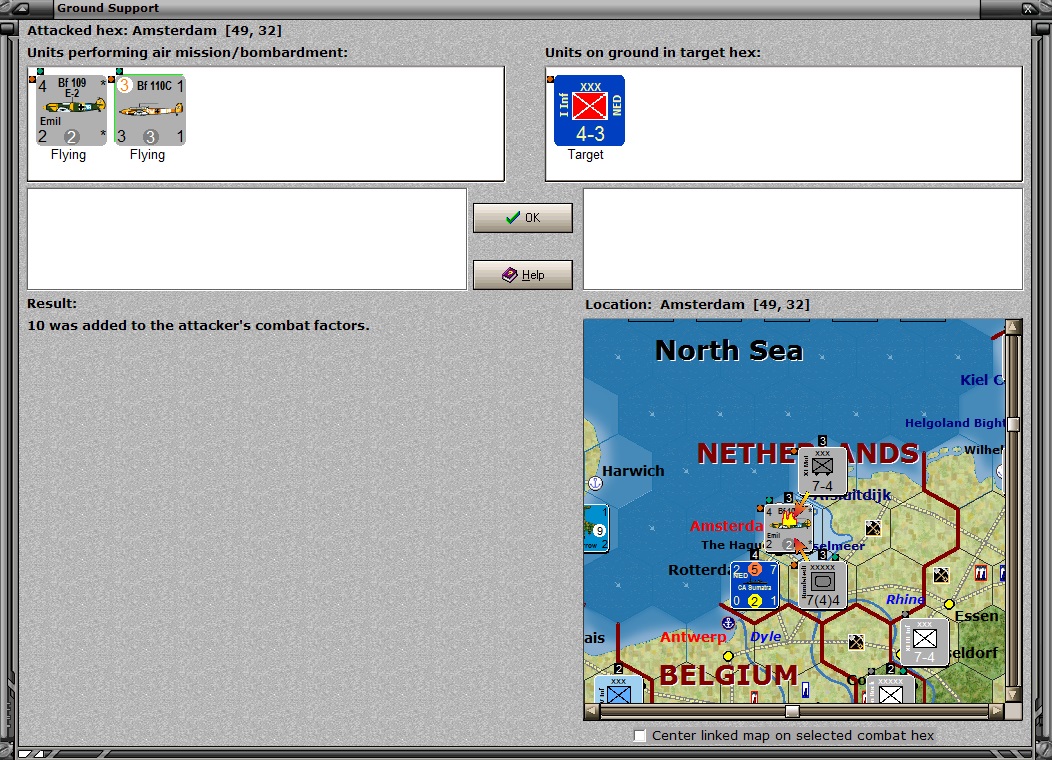Select the 7(4)4 army HQ counter on map
1052x760 pixels.
[x=823, y=585]
